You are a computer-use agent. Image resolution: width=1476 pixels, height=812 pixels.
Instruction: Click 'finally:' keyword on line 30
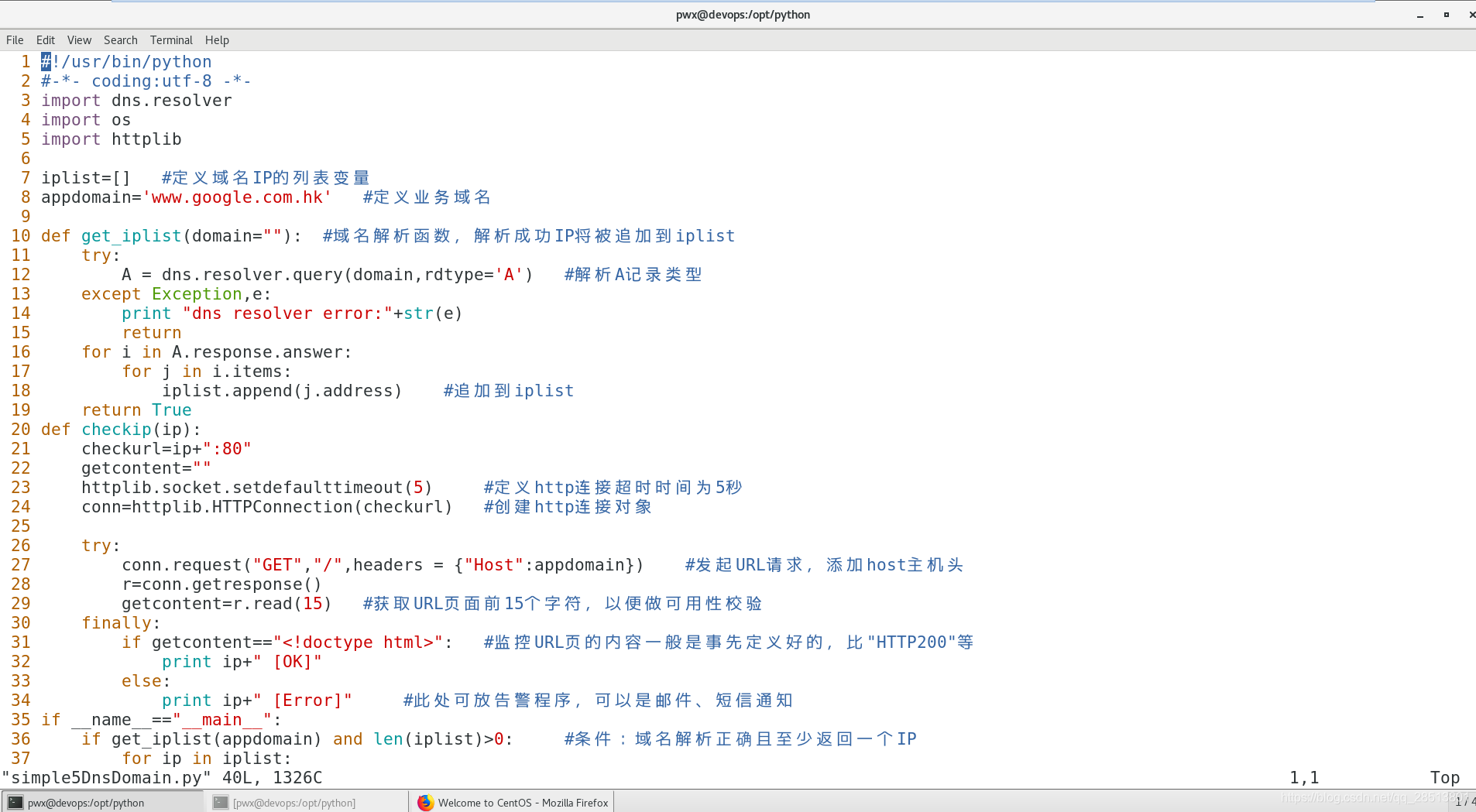[121, 623]
